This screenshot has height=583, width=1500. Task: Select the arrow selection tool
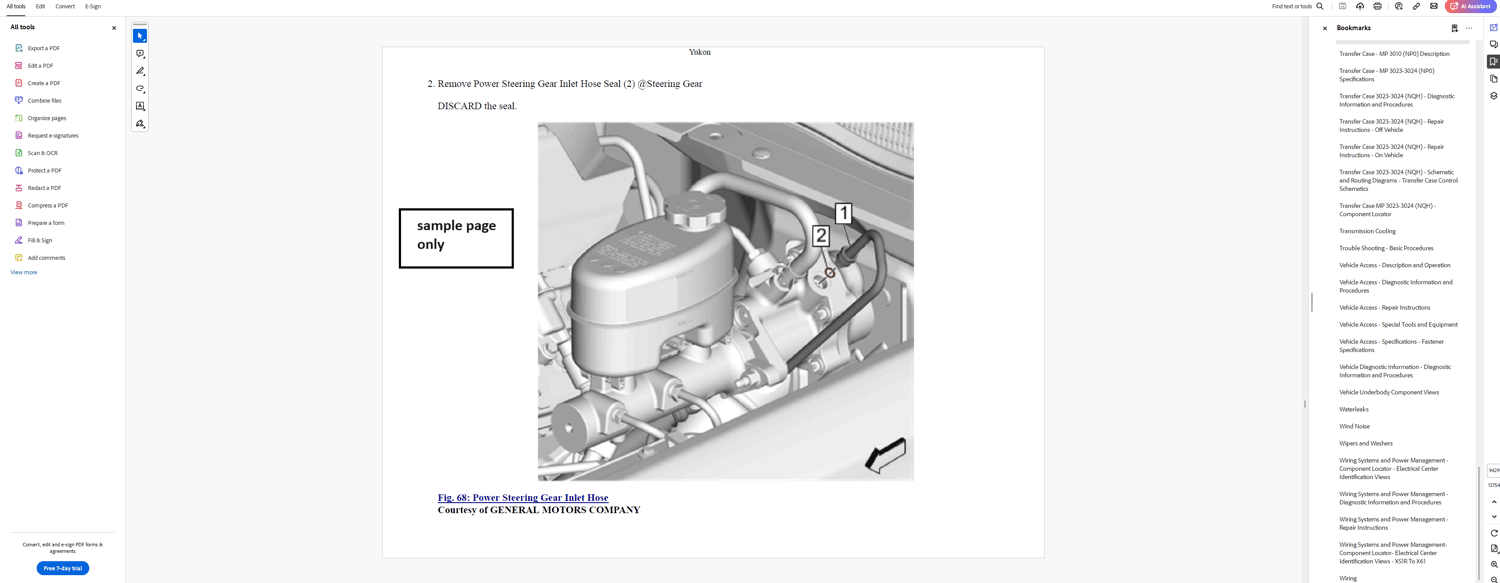(140, 36)
